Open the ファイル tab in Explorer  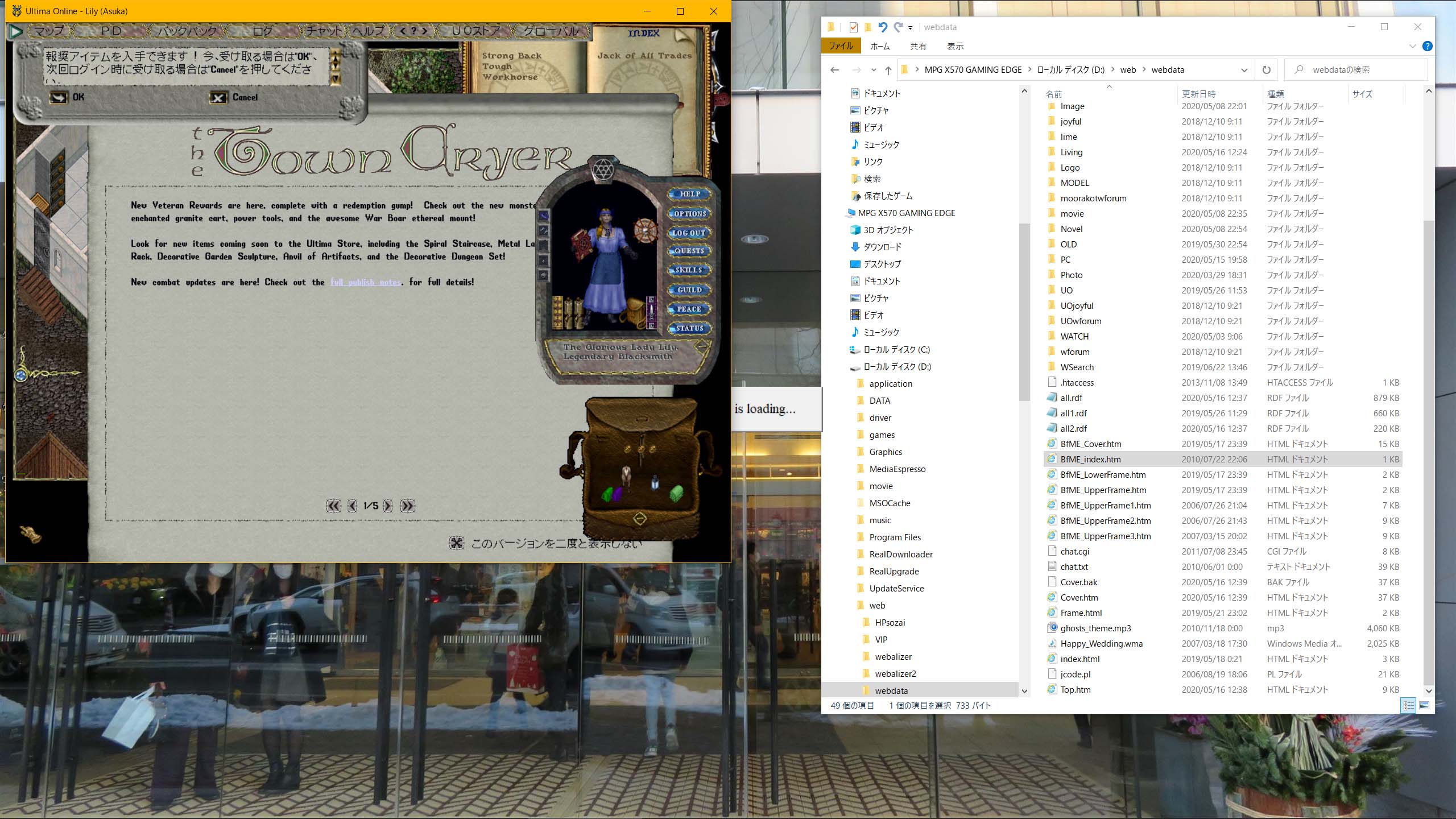[x=841, y=46]
